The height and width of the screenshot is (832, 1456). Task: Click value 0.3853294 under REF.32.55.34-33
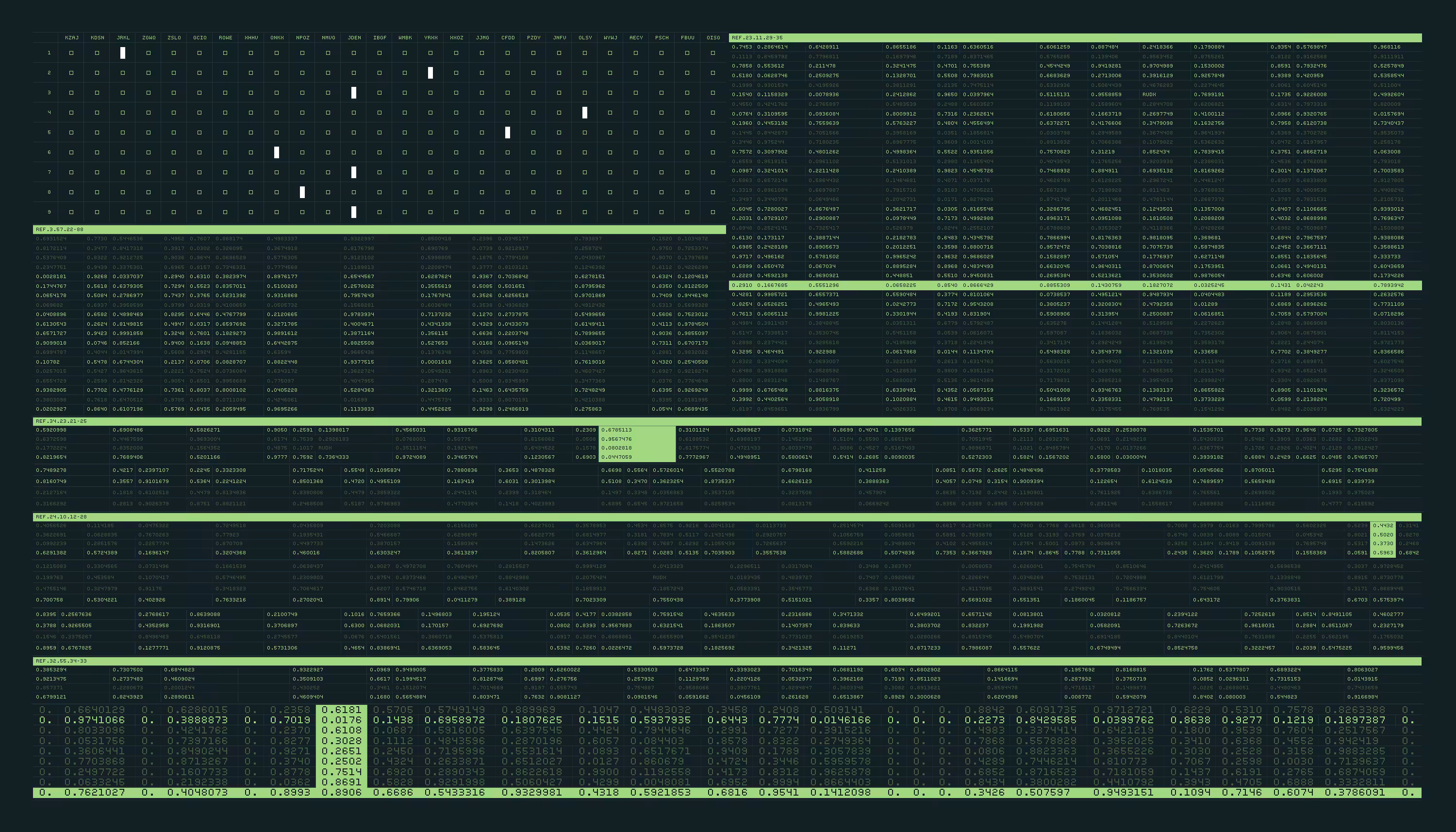pos(51,670)
